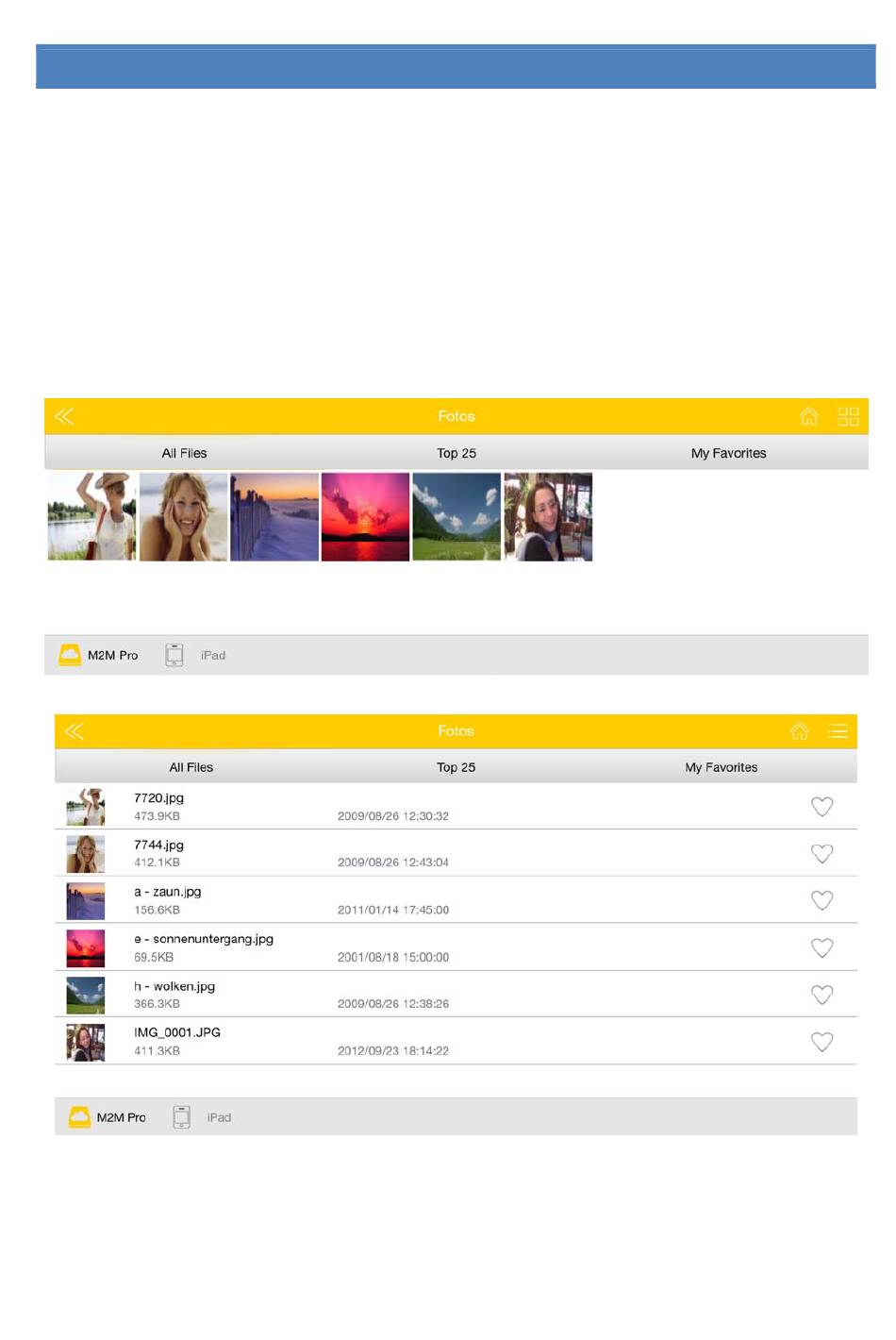Viewport: 896px width, 1340px height.
Task: Open woman in cafe photo in grid
Action: tap(548, 517)
